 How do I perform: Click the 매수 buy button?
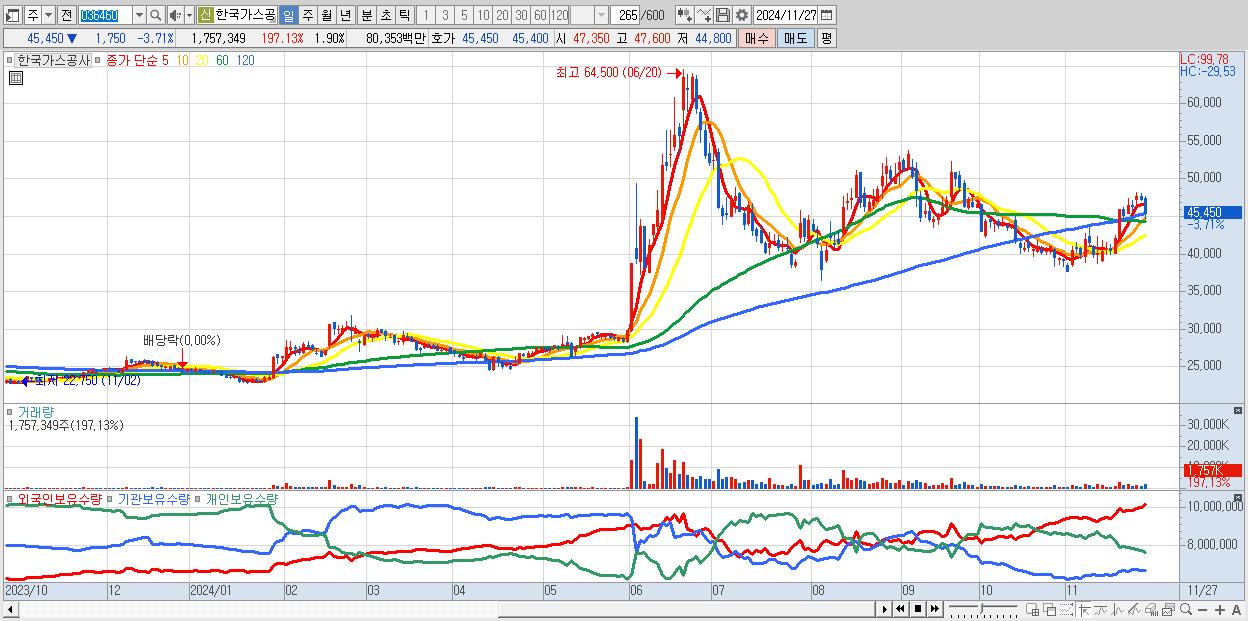757,38
